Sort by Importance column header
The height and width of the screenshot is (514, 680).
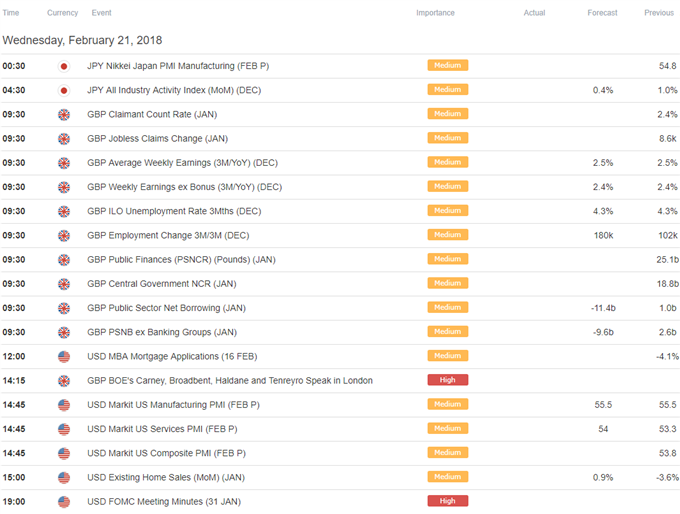435,13
